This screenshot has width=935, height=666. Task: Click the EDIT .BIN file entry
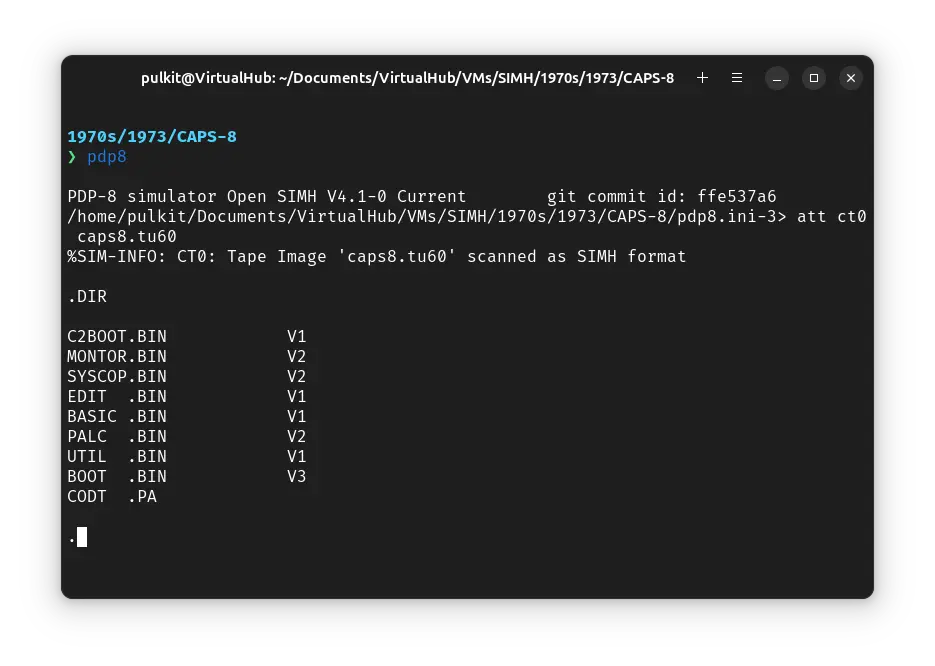tap(117, 396)
